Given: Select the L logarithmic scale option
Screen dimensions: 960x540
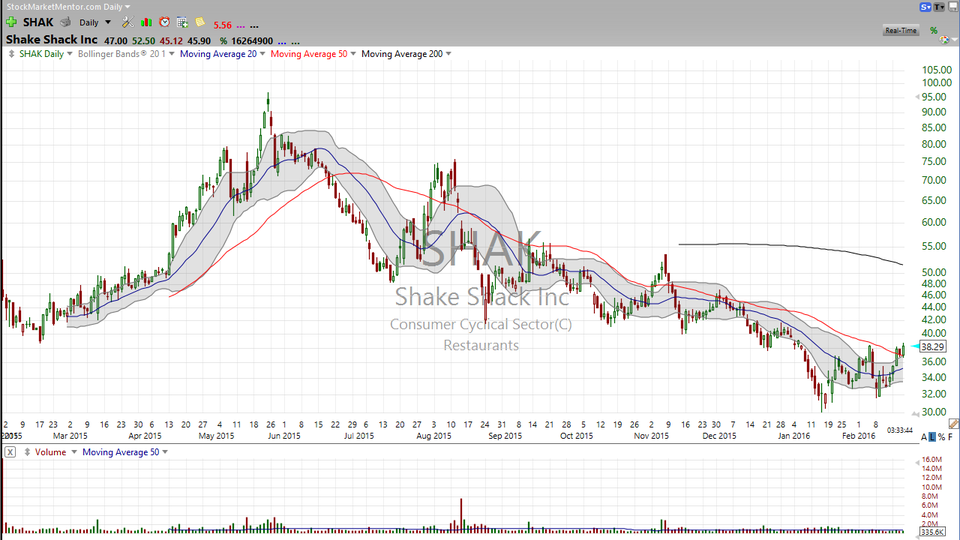Looking at the screenshot, I should point(932,437).
